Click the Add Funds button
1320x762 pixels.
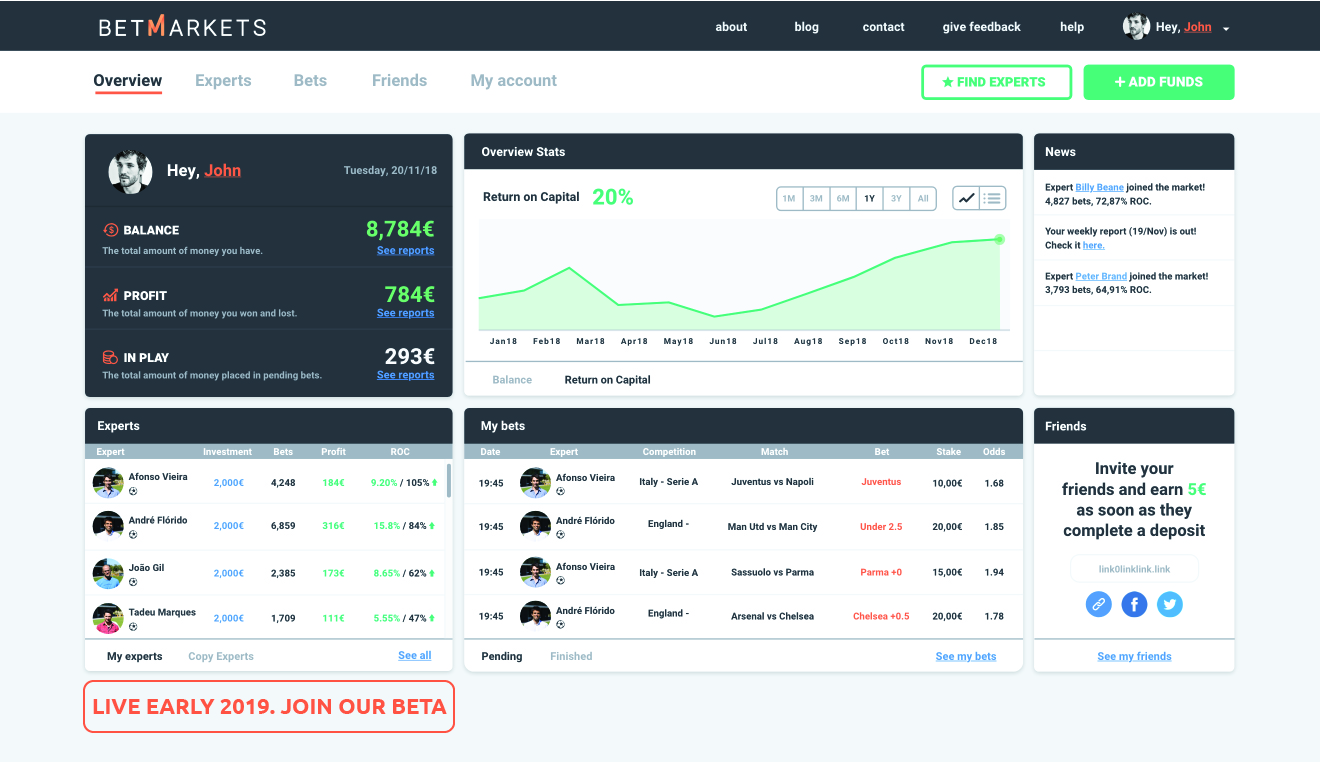[1158, 82]
